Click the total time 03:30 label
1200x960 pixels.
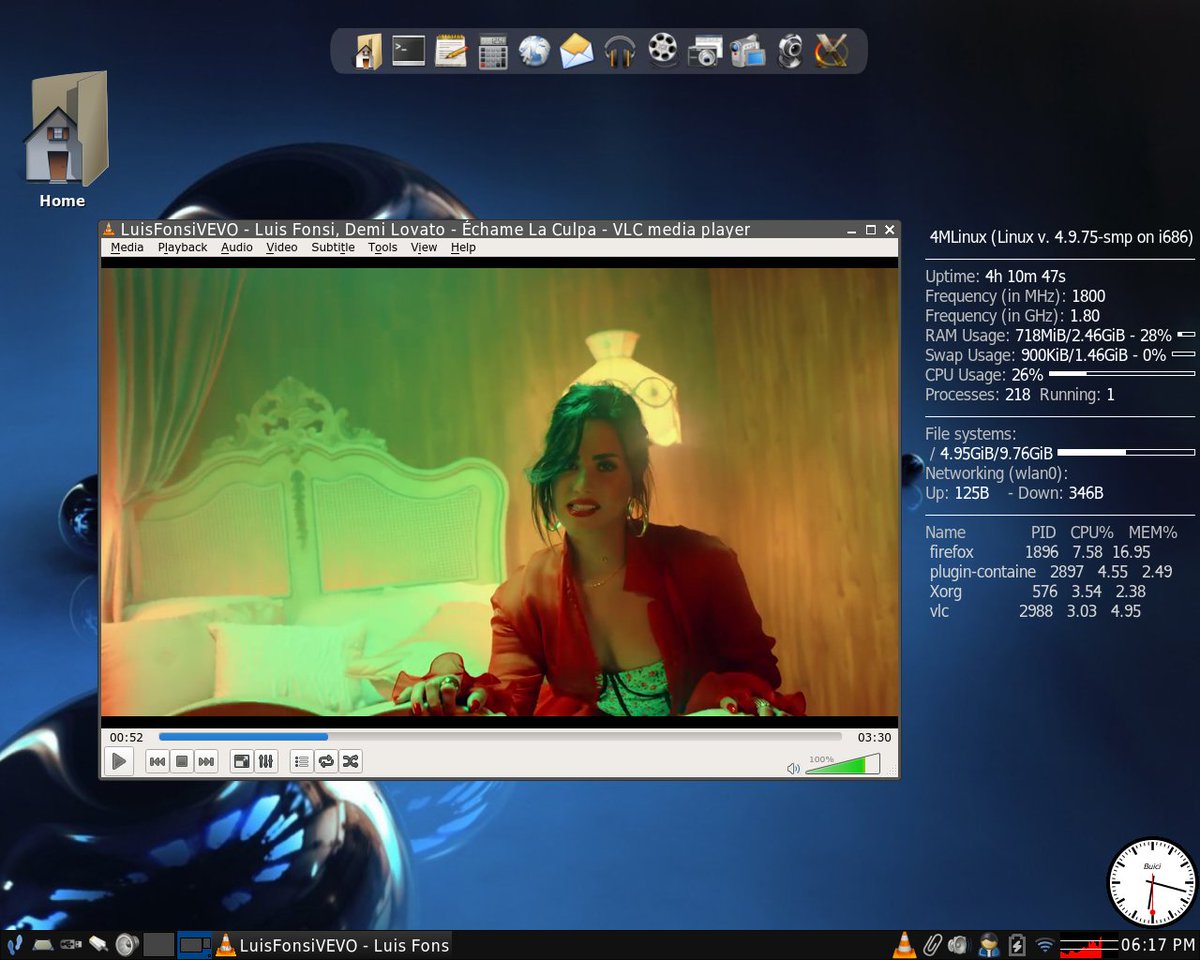point(874,737)
